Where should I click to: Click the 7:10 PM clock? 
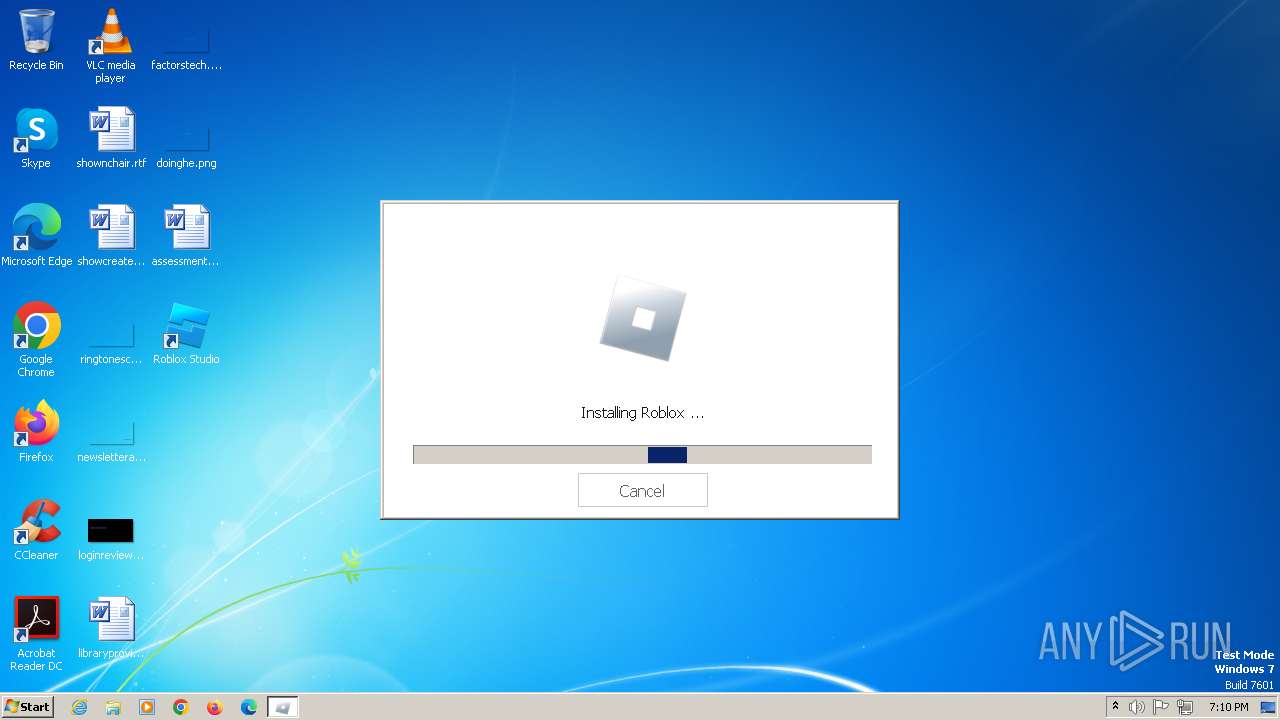point(1229,707)
